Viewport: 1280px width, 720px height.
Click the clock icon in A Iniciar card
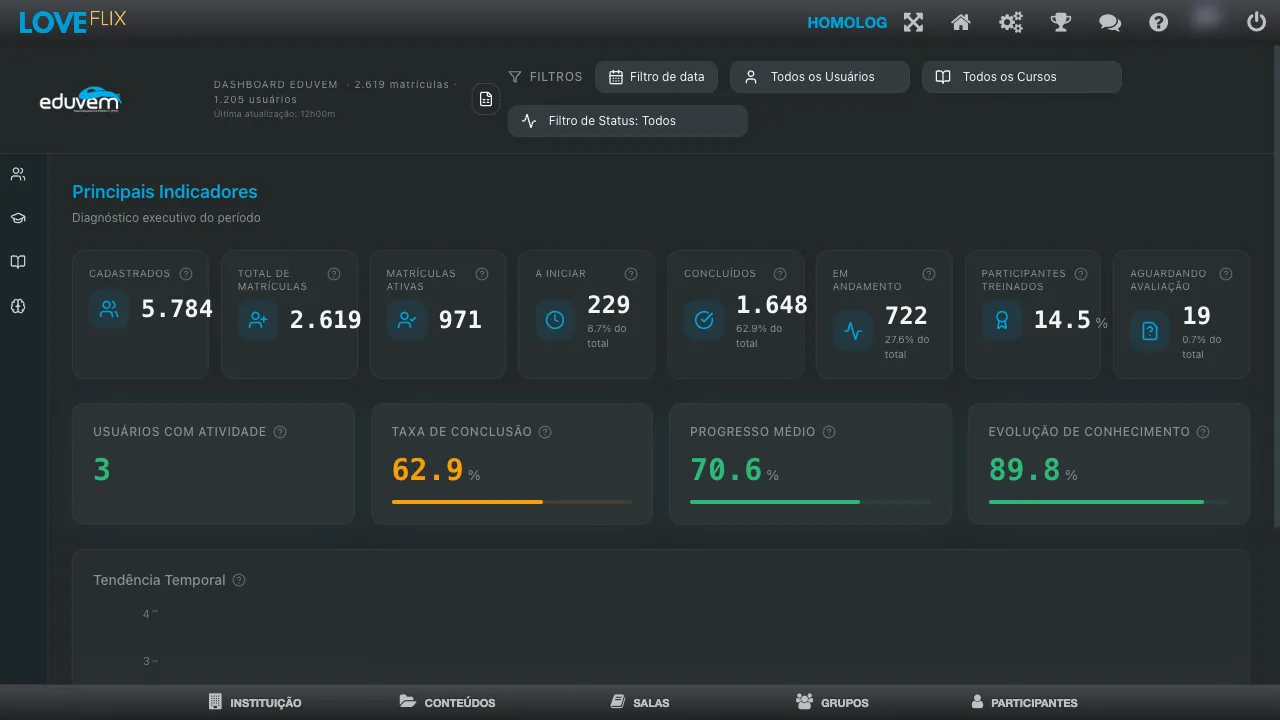click(x=555, y=320)
